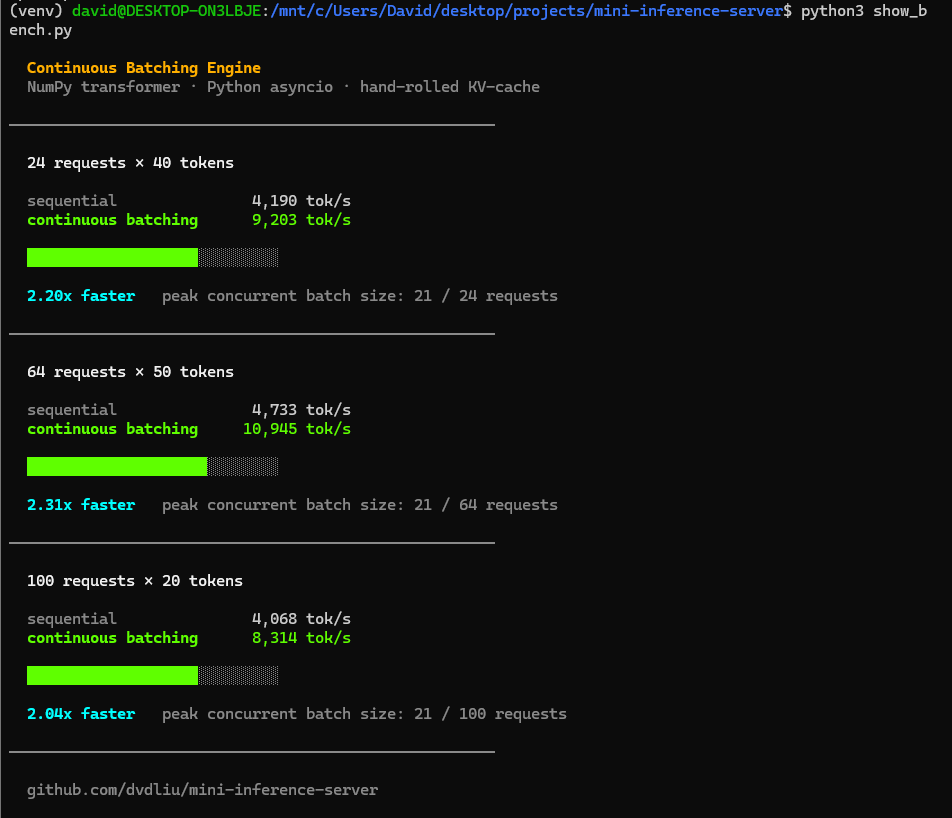Click the 'python3 show_b' command text
This screenshot has width=952, height=818.
point(863,11)
